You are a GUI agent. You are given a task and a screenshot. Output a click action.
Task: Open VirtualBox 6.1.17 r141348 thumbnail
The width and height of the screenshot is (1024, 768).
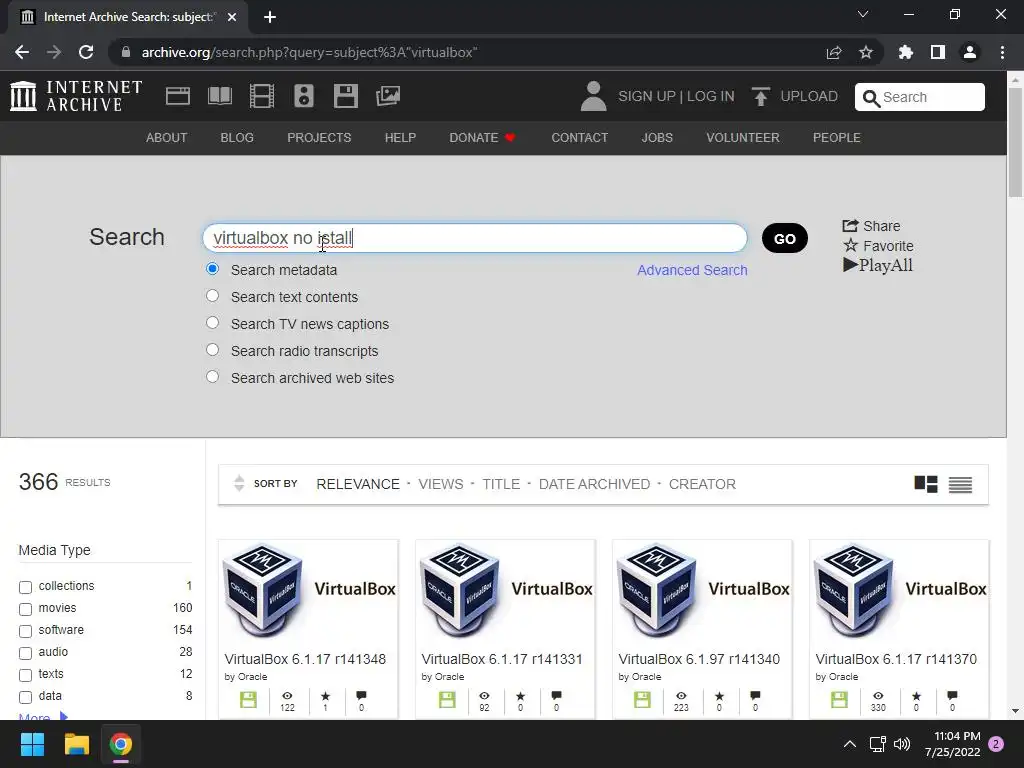click(308, 590)
